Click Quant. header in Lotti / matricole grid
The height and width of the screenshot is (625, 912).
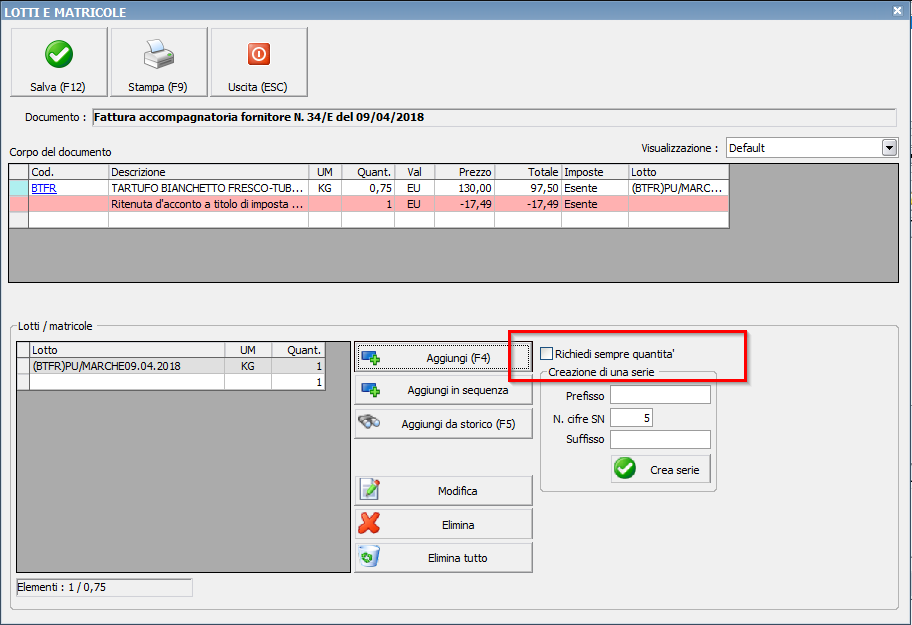[298, 350]
